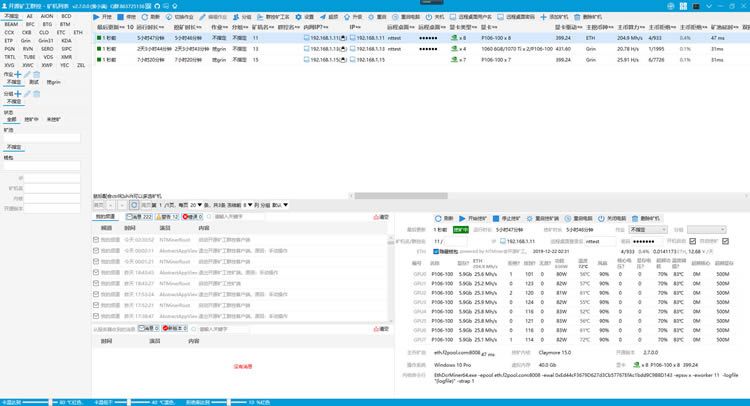Screen dimensions: 750x406
Task: Click the blue play icon to start mining
Action: [x=97, y=17]
